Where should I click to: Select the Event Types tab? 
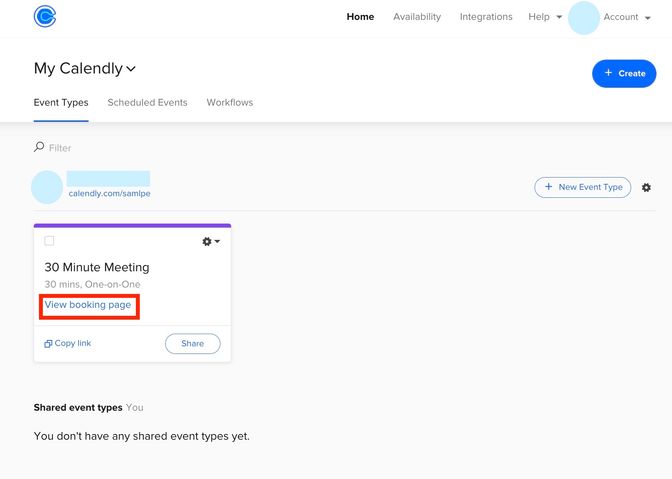click(61, 102)
